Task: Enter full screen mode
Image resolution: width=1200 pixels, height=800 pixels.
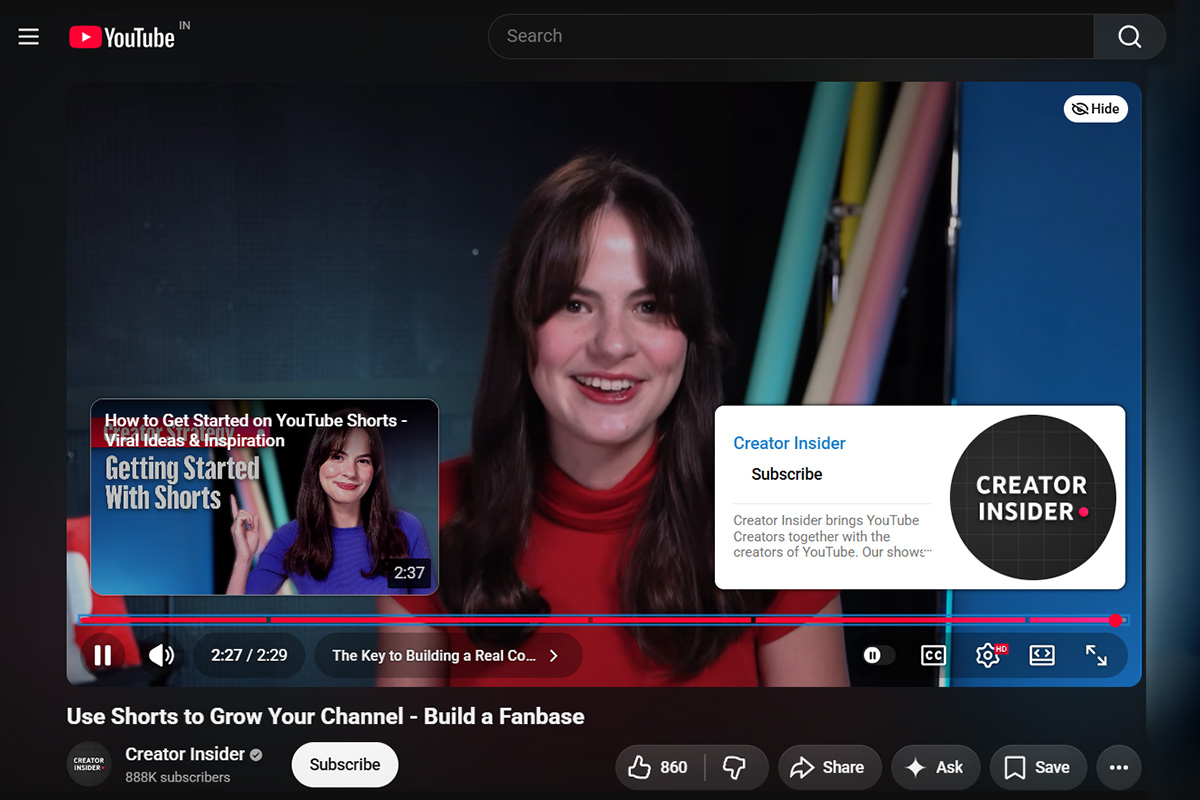Action: (1096, 655)
